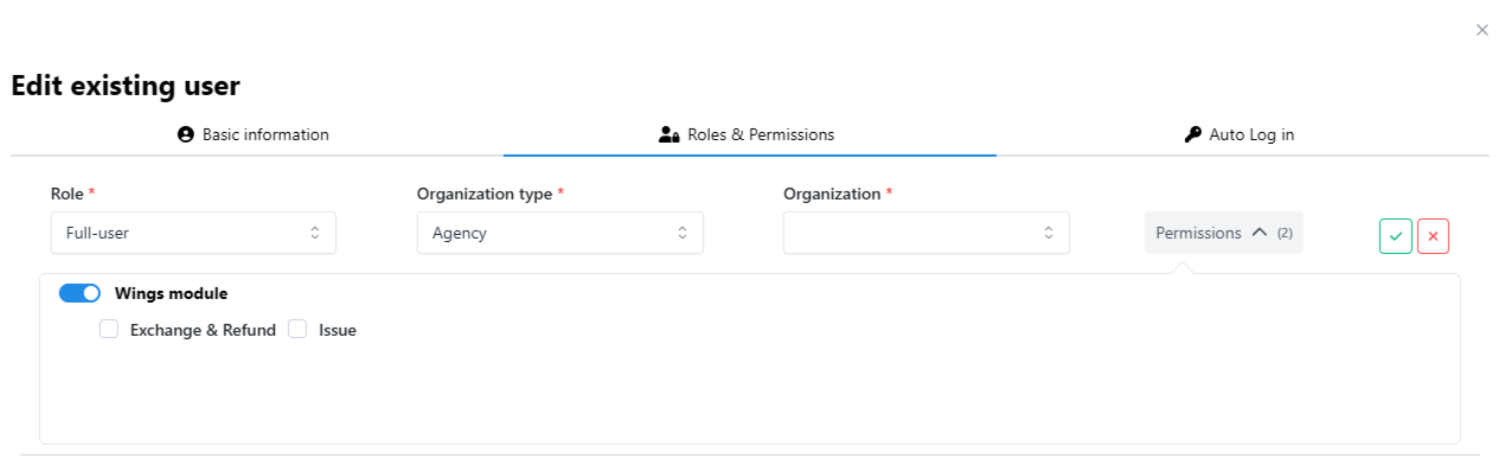Image resolution: width=1498 pixels, height=471 pixels.
Task: Click the green checkmark confirm icon
Action: (x=1395, y=237)
